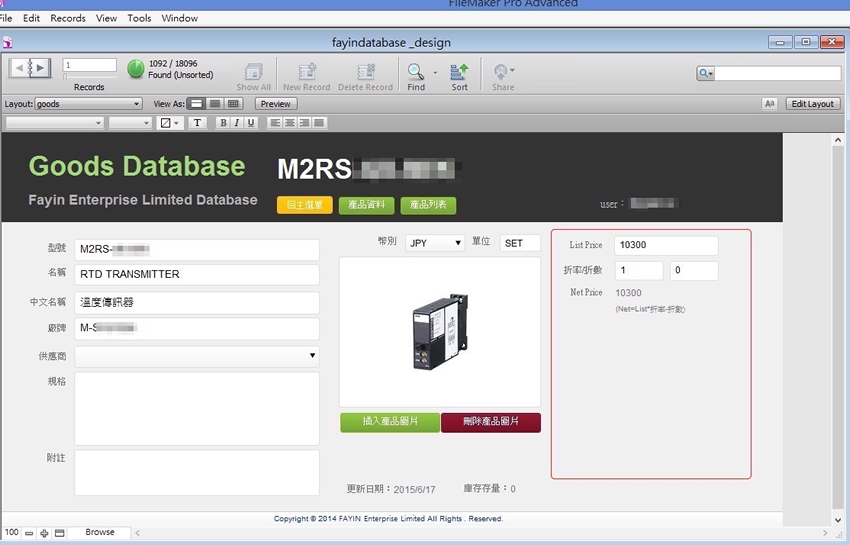
Task: Open the Records menu
Action: (68, 18)
